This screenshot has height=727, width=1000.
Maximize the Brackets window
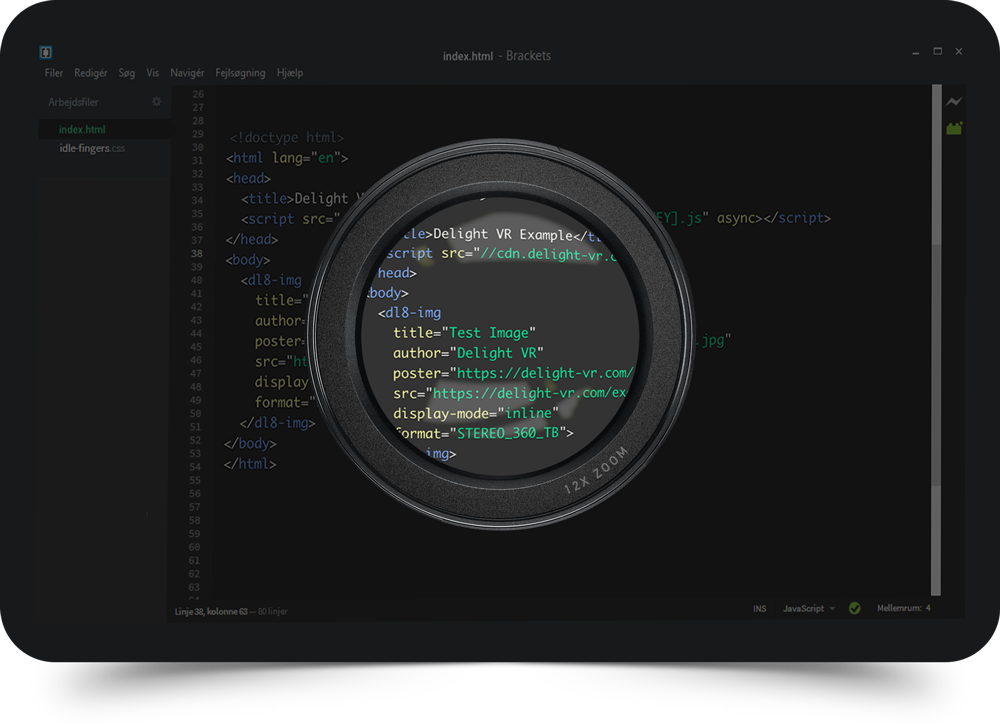[x=938, y=51]
